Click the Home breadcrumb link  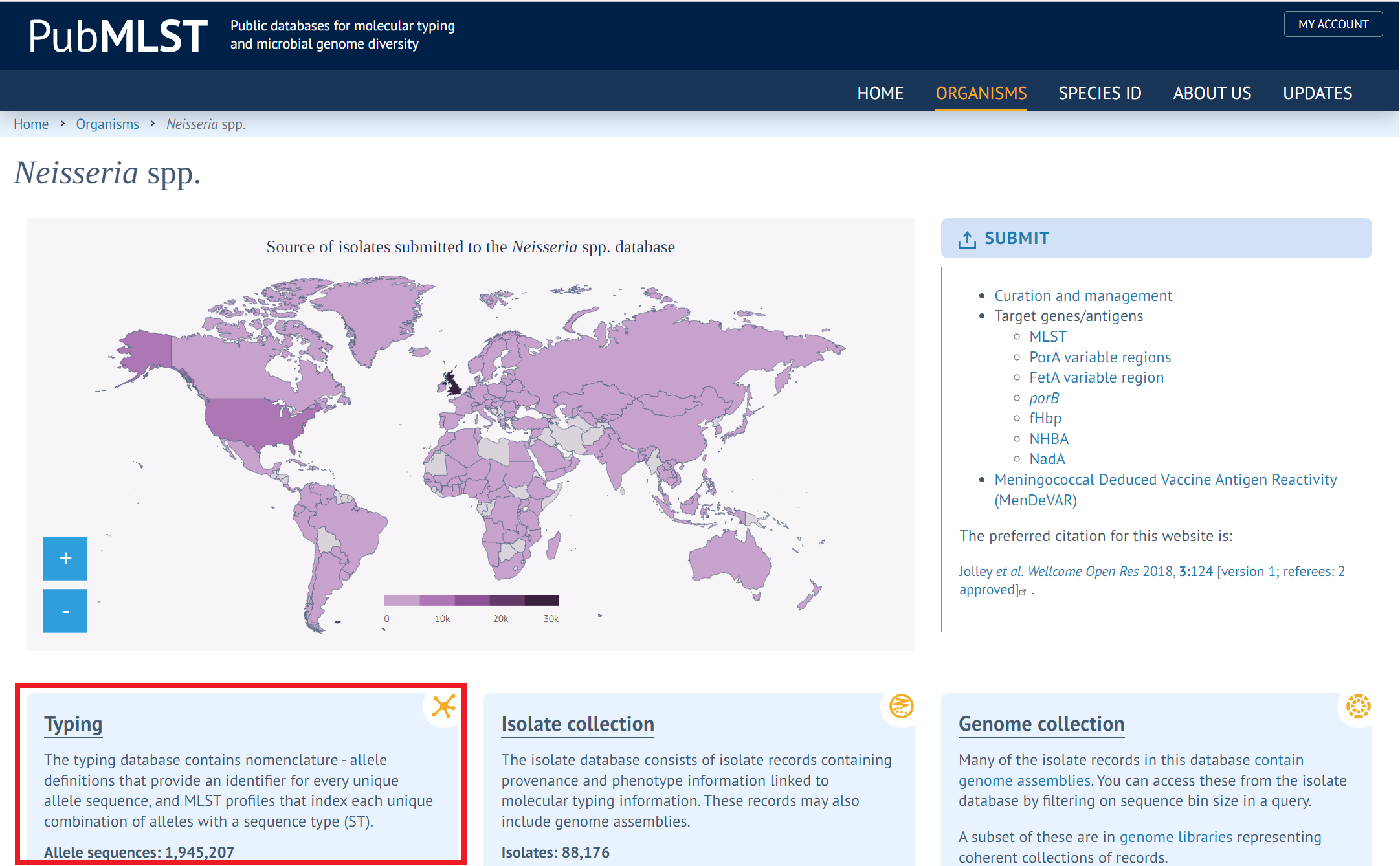pos(31,124)
